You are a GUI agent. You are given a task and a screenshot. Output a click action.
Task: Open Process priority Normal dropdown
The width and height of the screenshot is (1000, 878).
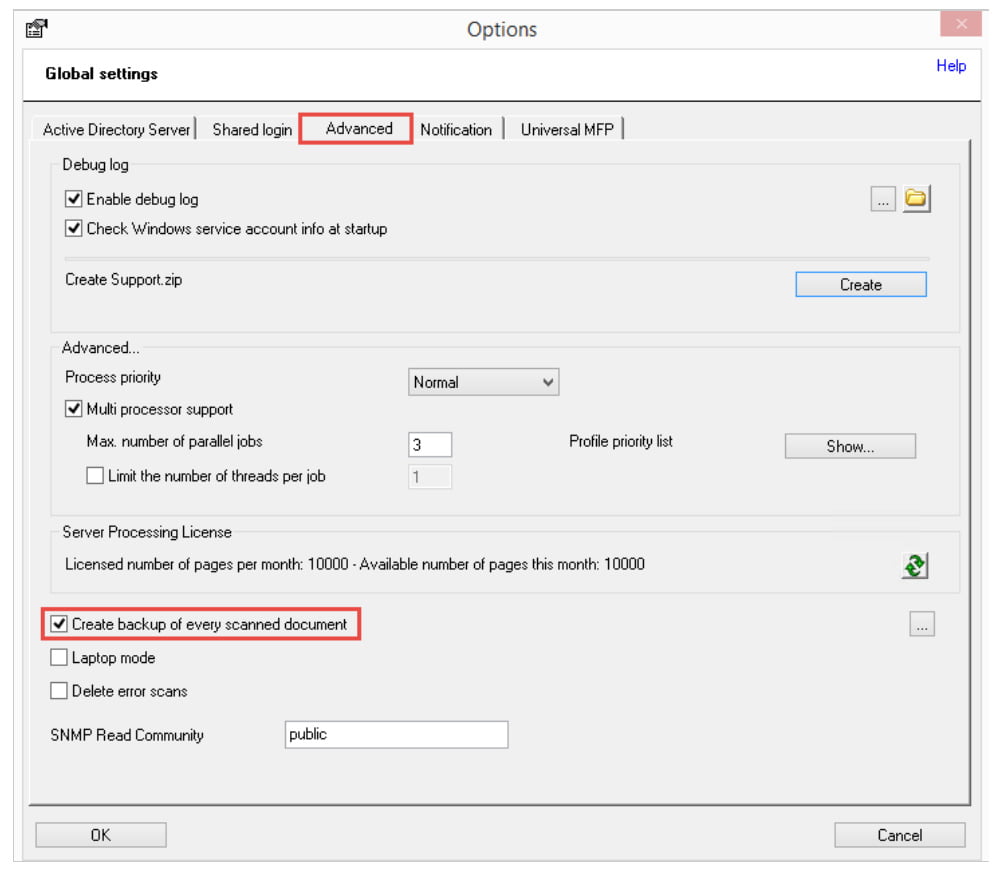(483, 382)
